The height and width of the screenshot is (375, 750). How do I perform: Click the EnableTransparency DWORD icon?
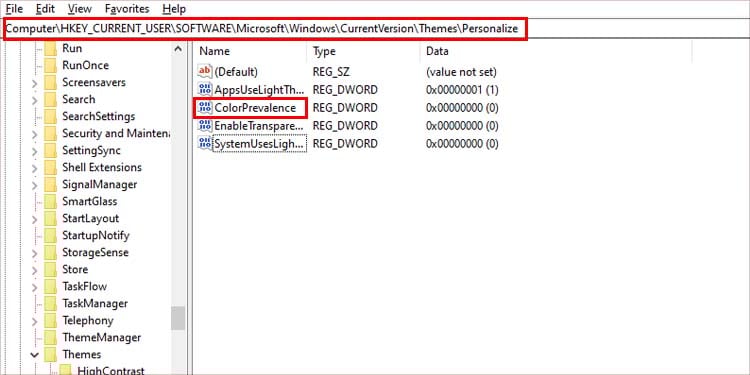pos(205,126)
